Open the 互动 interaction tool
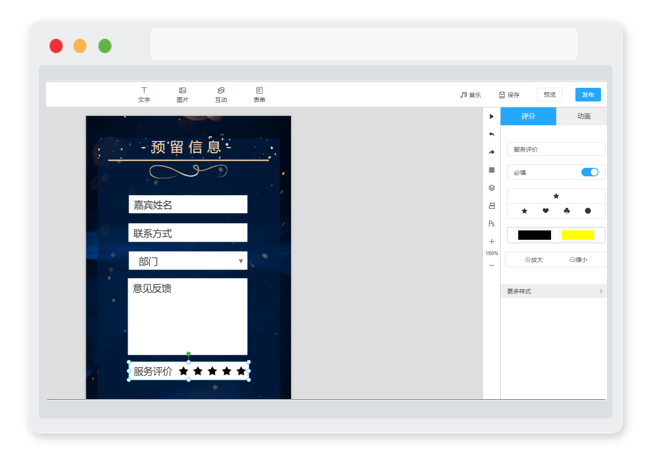 point(221,95)
